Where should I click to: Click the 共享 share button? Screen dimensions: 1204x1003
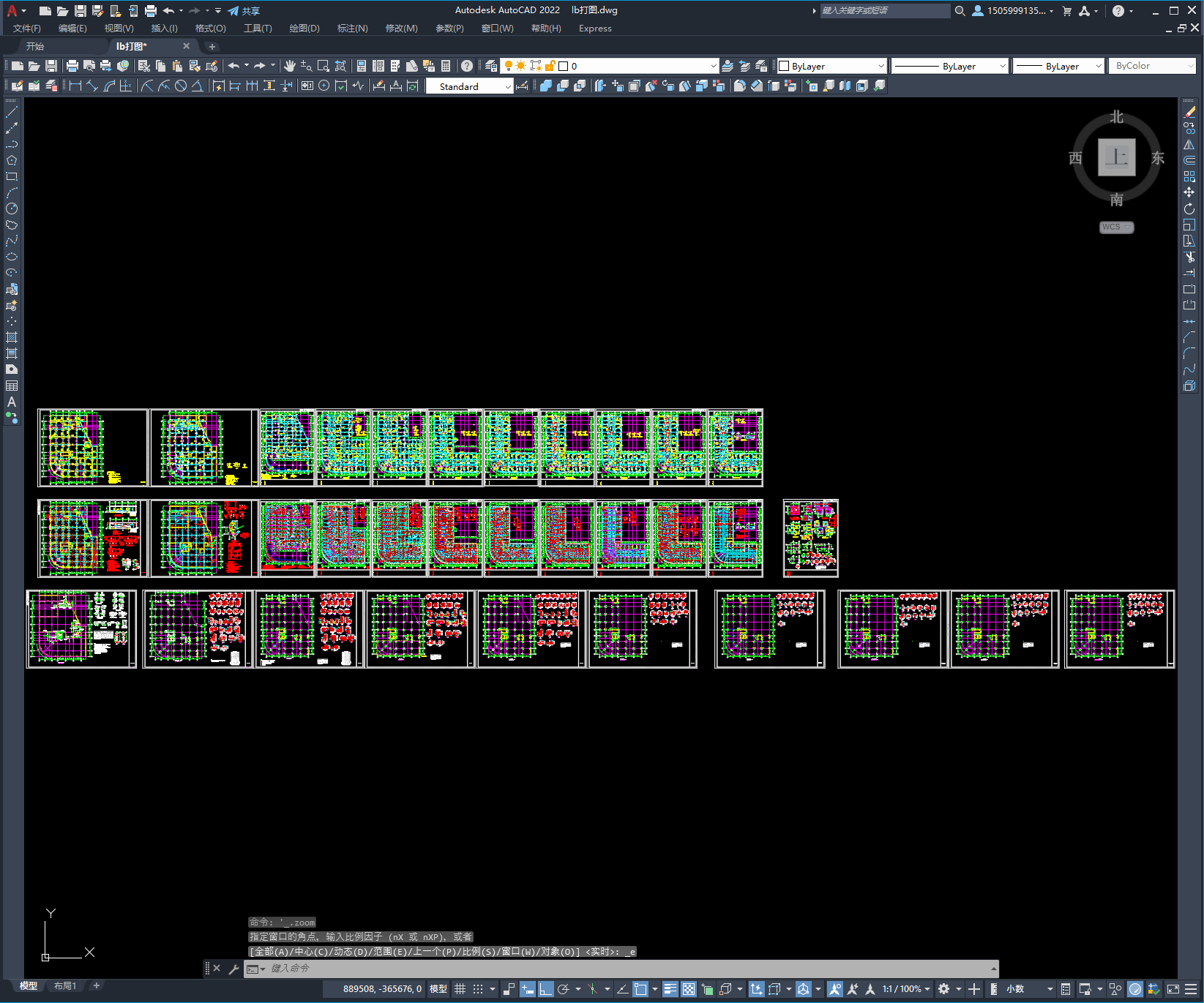coord(244,11)
